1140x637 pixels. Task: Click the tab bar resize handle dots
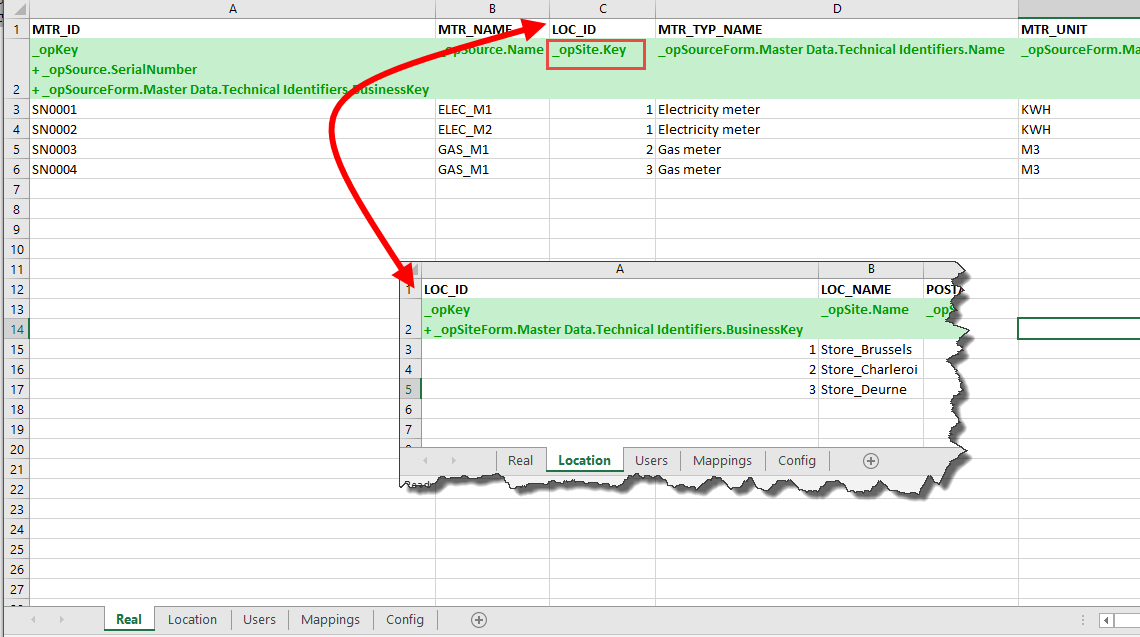pos(1083,620)
